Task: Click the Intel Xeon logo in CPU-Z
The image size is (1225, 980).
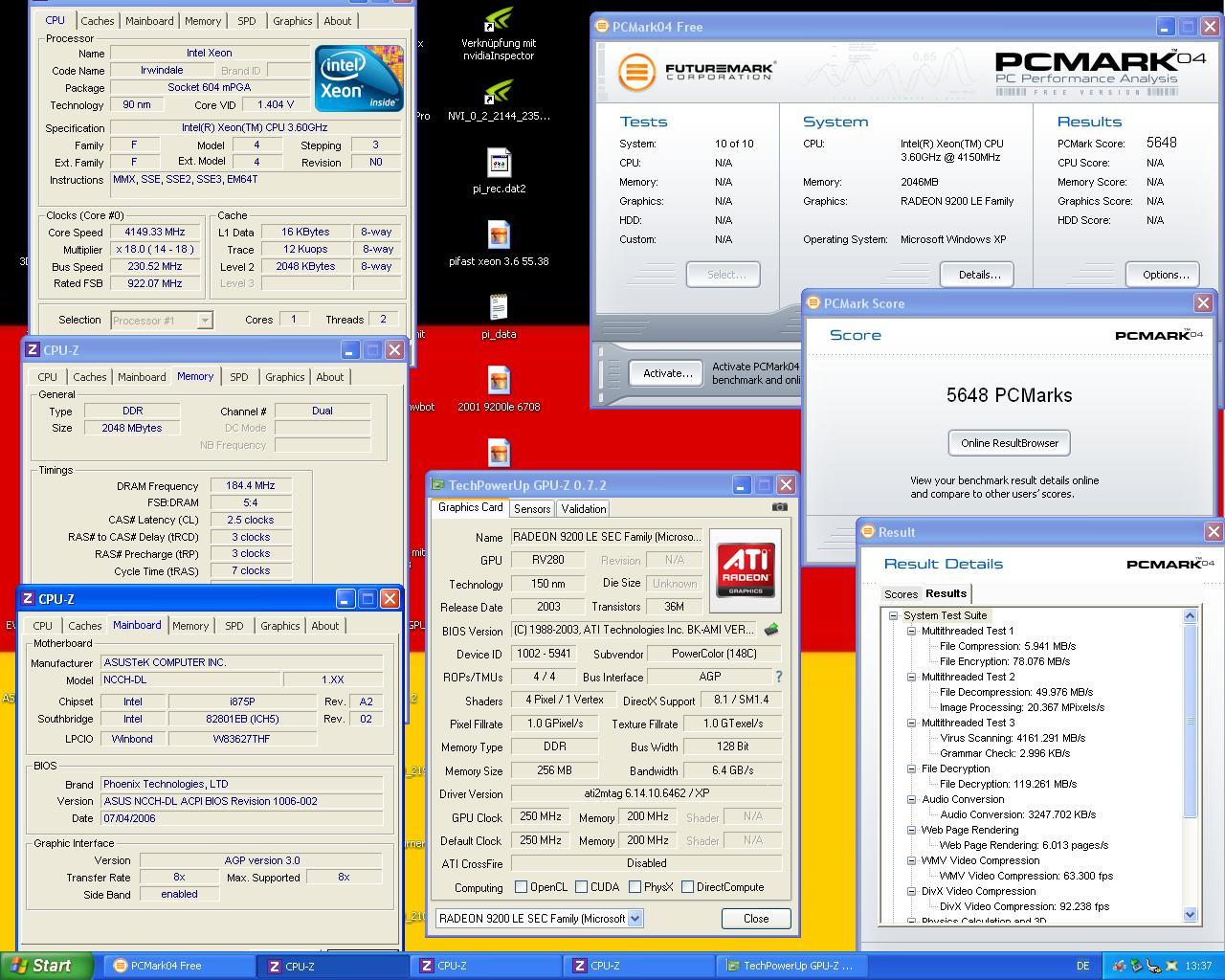Action: click(x=359, y=78)
